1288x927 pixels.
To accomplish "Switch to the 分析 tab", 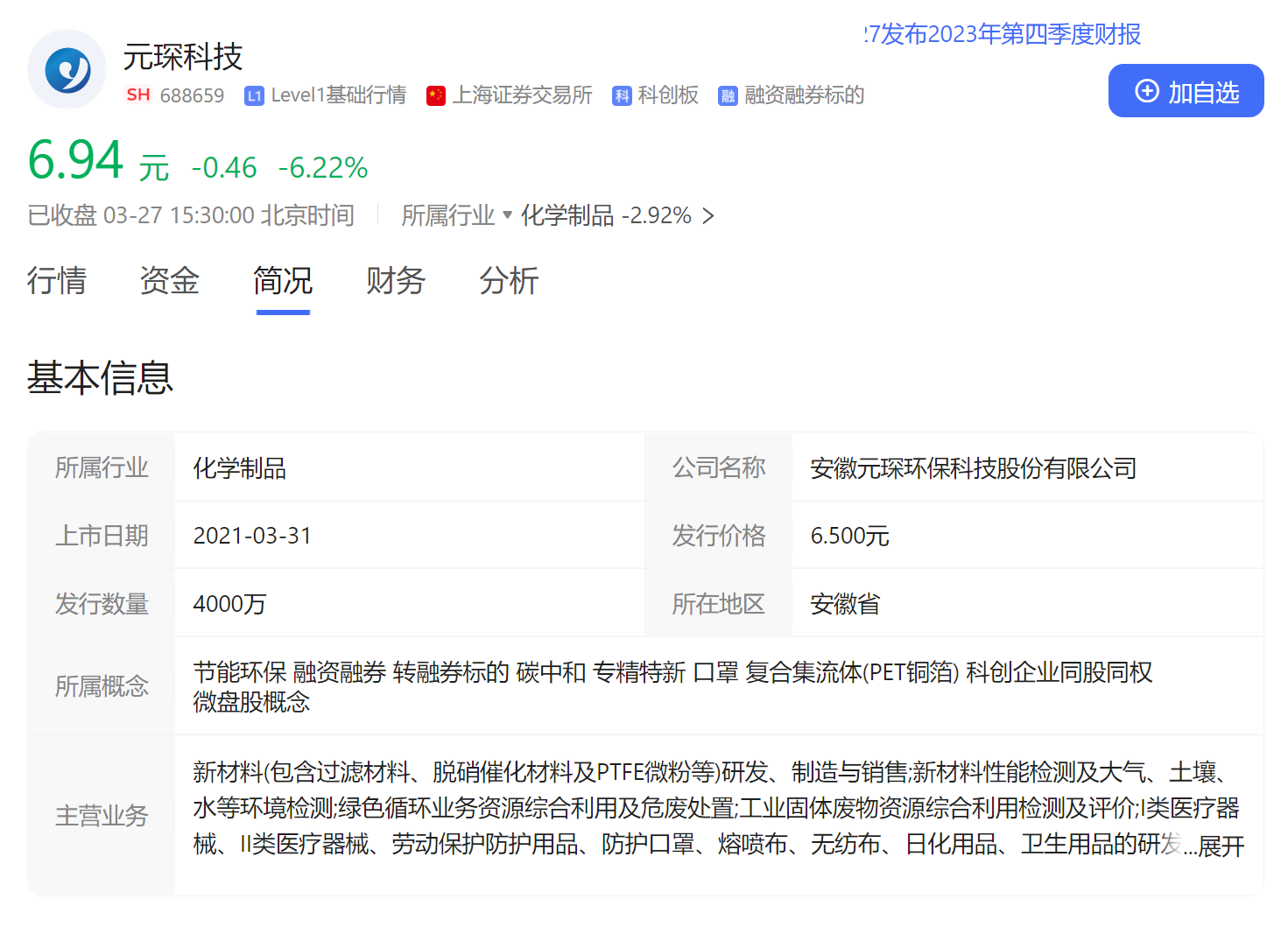I will (x=509, y=281).
